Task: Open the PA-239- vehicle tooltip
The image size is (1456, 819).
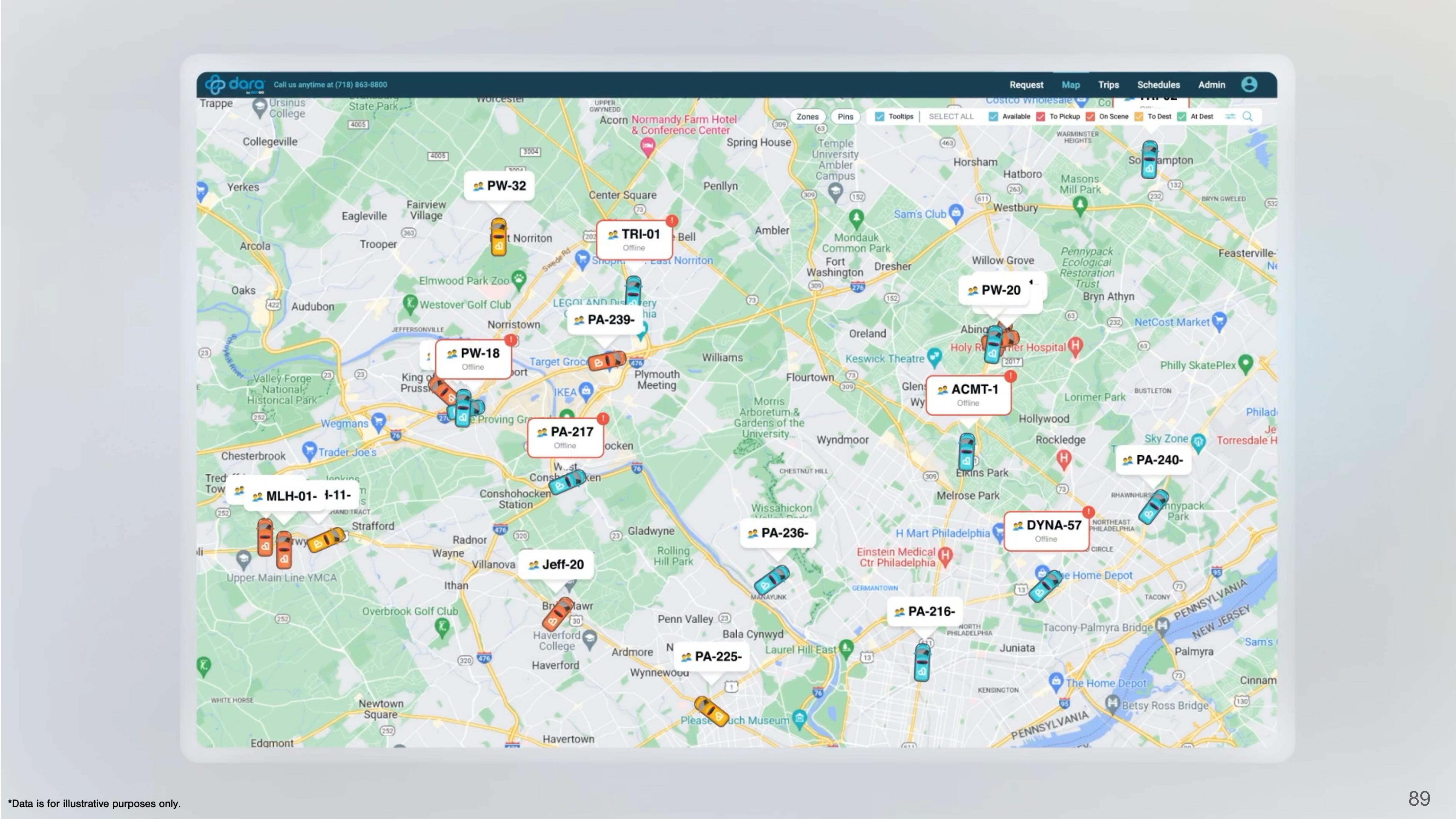Action: coord(605,320)
